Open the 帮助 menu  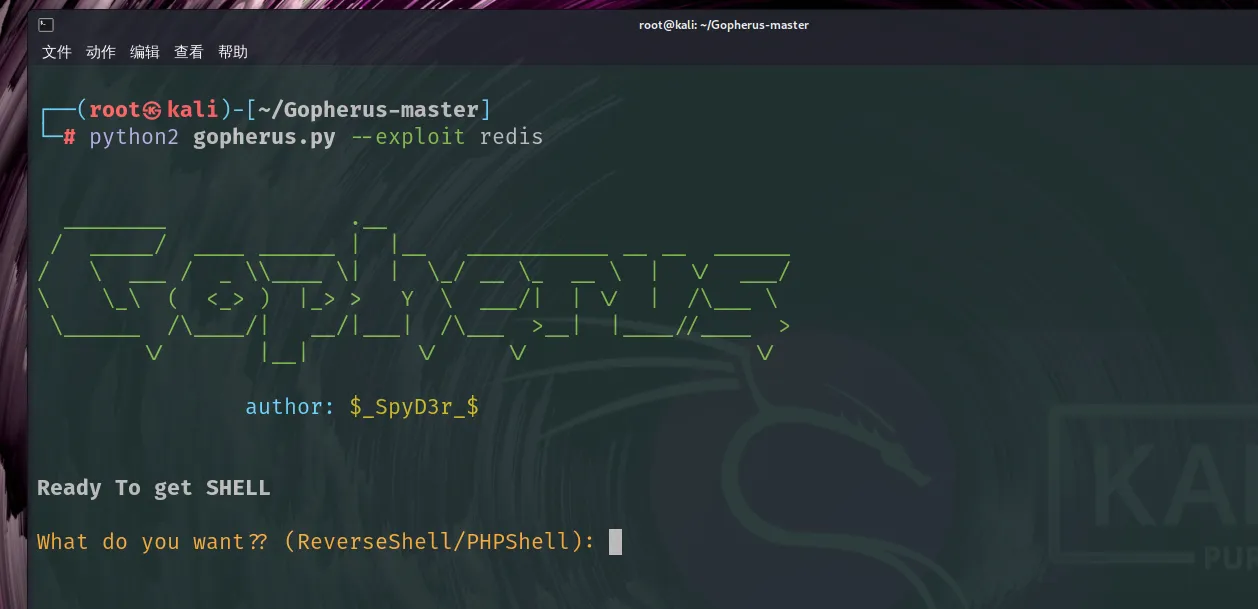point(232,52)
